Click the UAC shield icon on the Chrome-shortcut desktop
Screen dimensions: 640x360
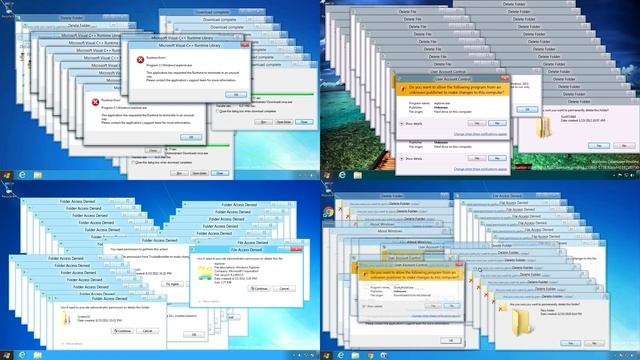(365, 274)
